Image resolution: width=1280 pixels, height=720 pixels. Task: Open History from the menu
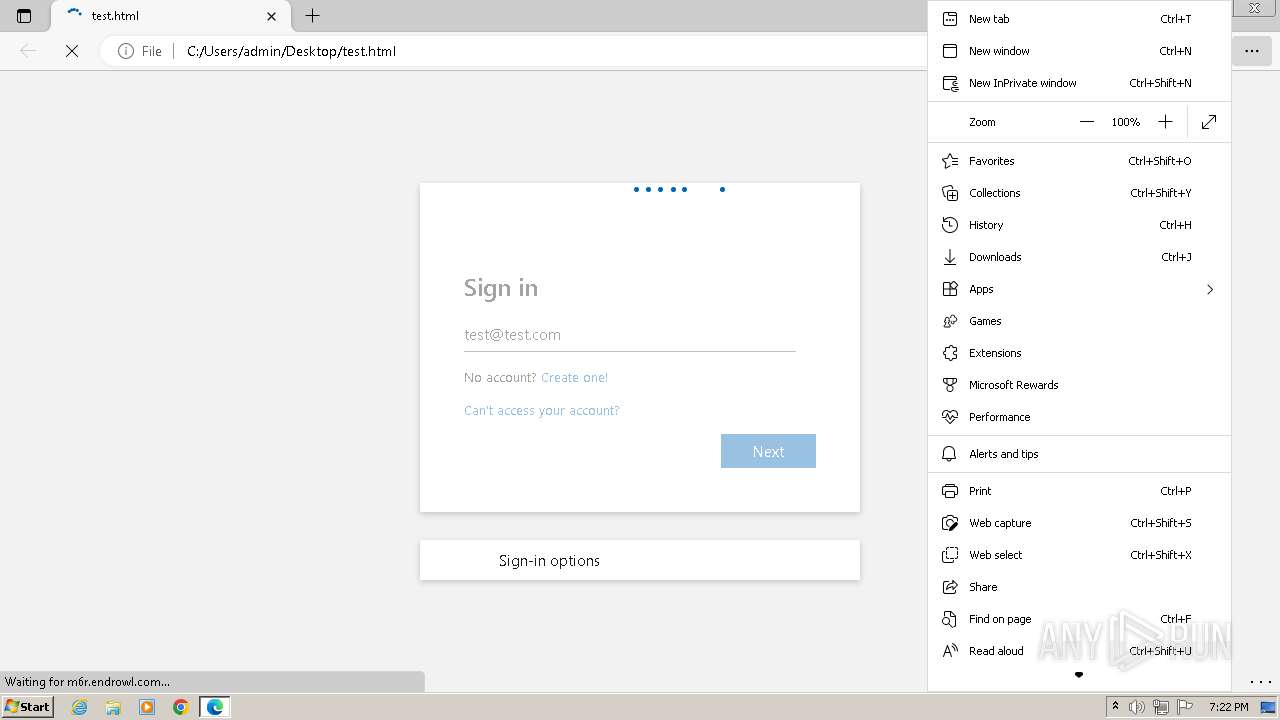(x=1079, y=225)
